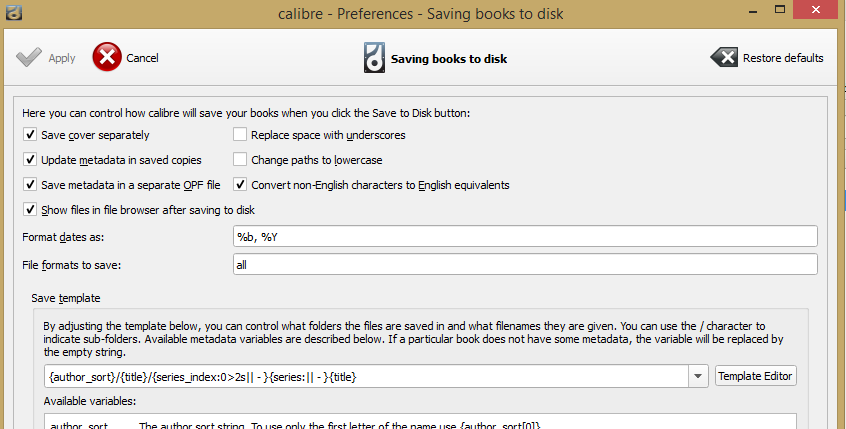
Task: Enable Change paths to lowercase
Action: pos(240,159)
